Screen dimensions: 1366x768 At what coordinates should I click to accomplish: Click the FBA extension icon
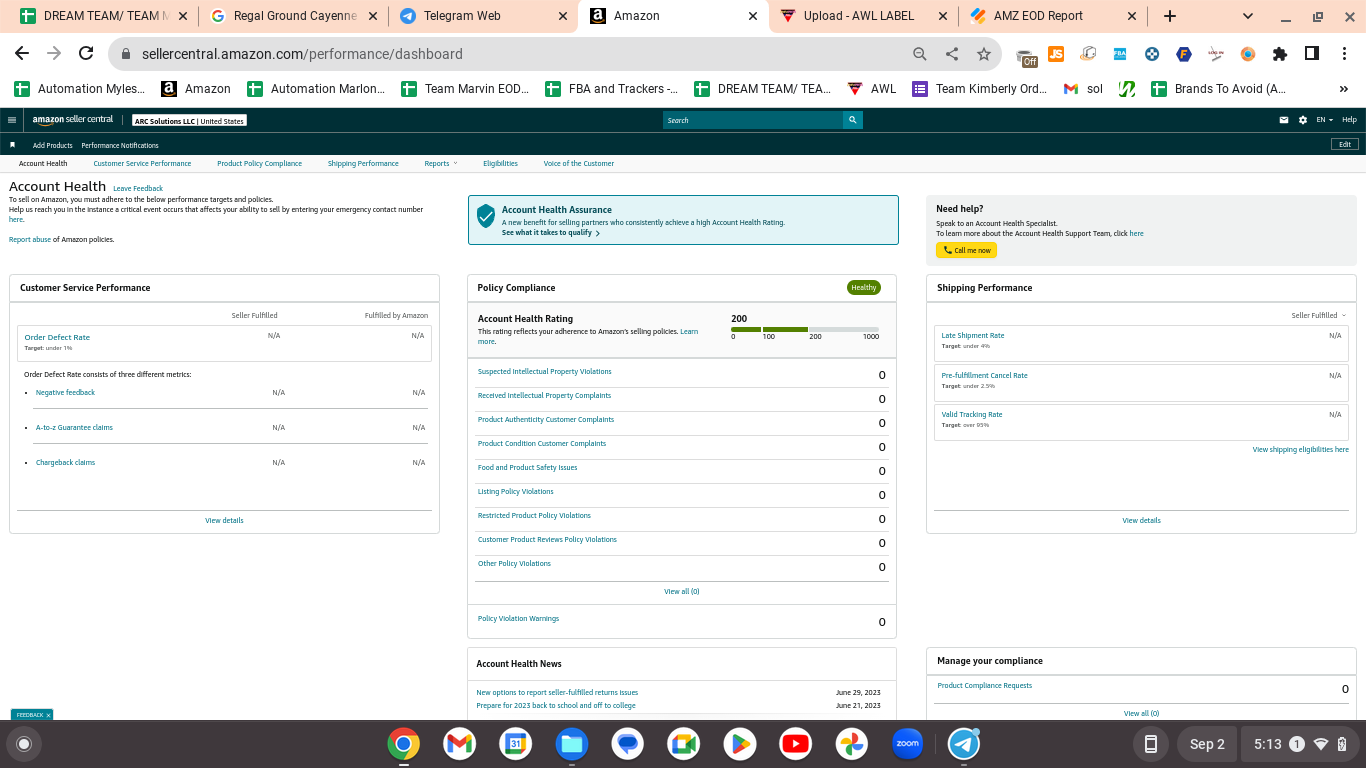point(1120,54)
